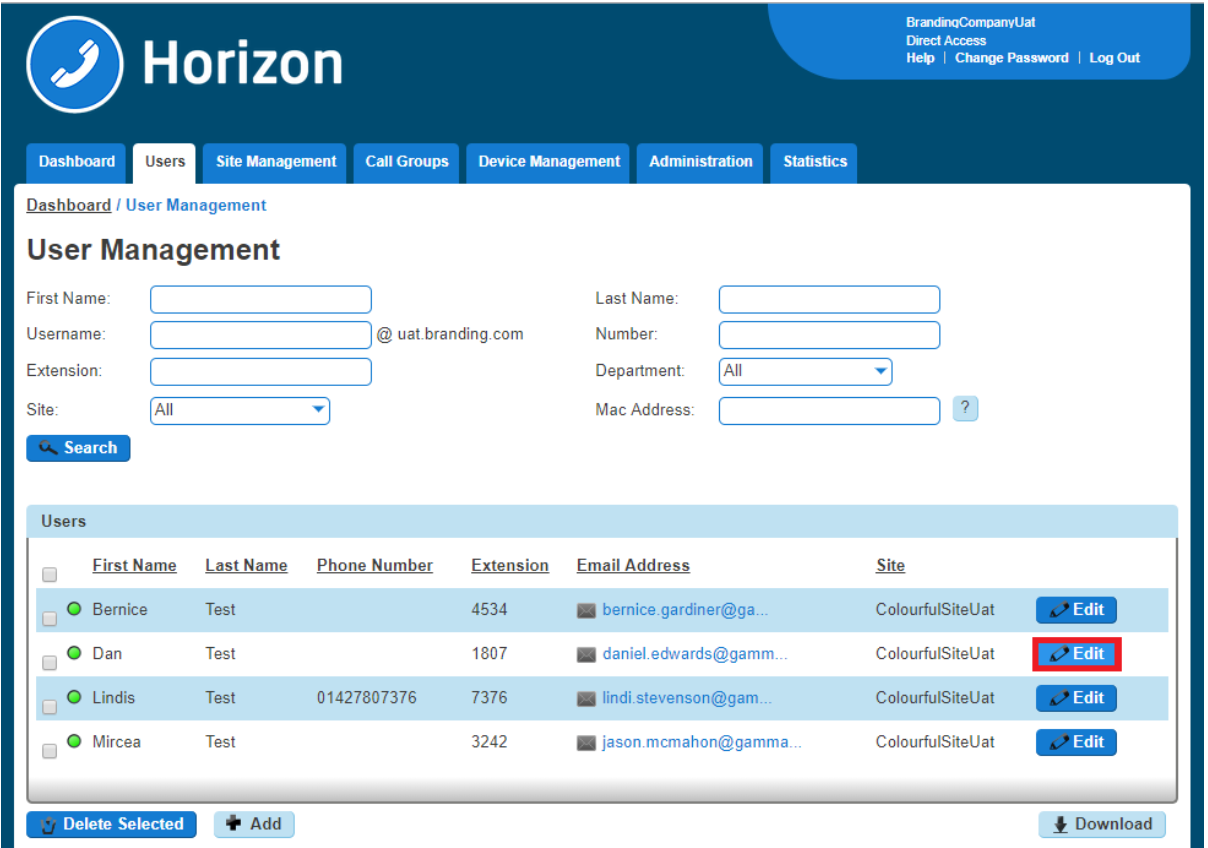1208x848 pixels.
Task: Click the Change Password link
Action: [x=1012, y=58]
